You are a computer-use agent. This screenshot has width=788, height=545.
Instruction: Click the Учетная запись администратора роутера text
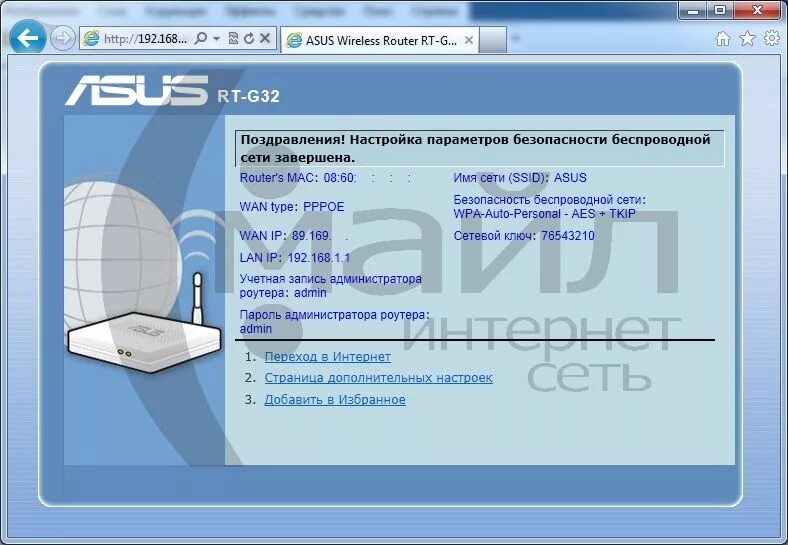[331, 286]
